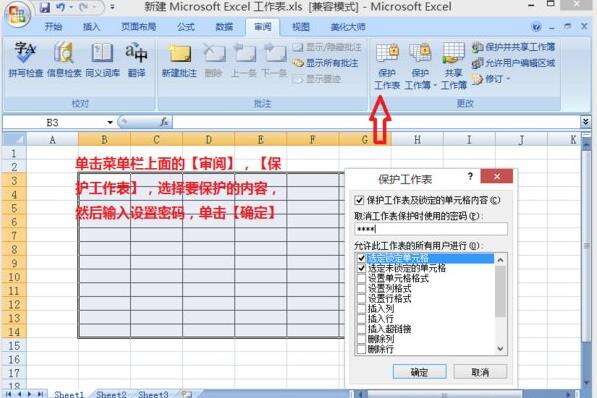Click the insert function fx icon
The image size is (597, 398).
click(164, 122)
